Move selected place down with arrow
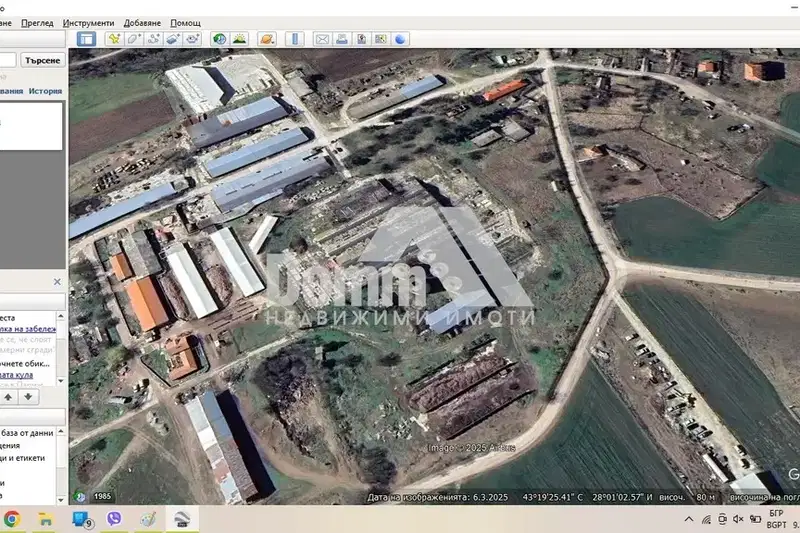This screenshot has width=800, height=533. click(28, 397)
